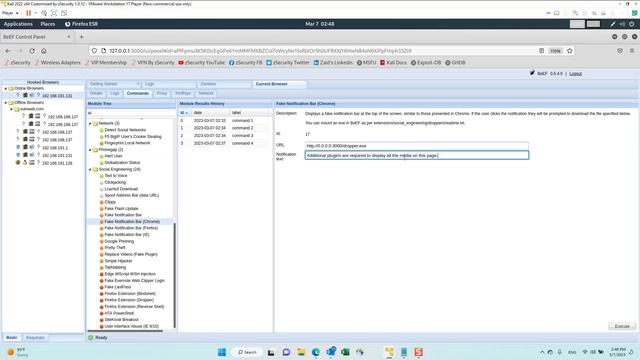Viewport: 640px width, 360px height.
Task: Open Excel from the taskbar
Action: pyautogui.click(x=345, y=352)
